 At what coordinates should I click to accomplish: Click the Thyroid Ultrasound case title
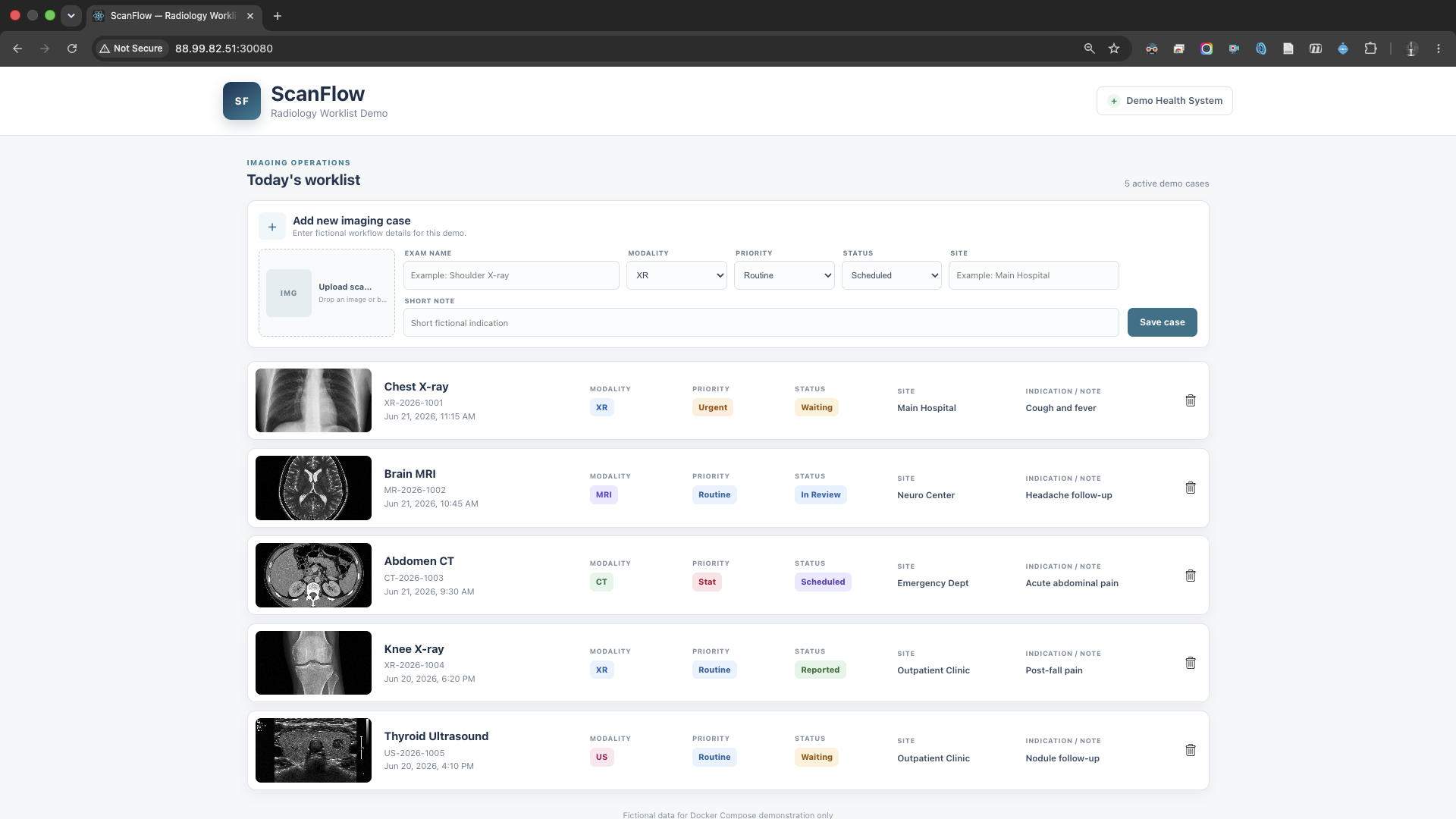coord(436,736)
